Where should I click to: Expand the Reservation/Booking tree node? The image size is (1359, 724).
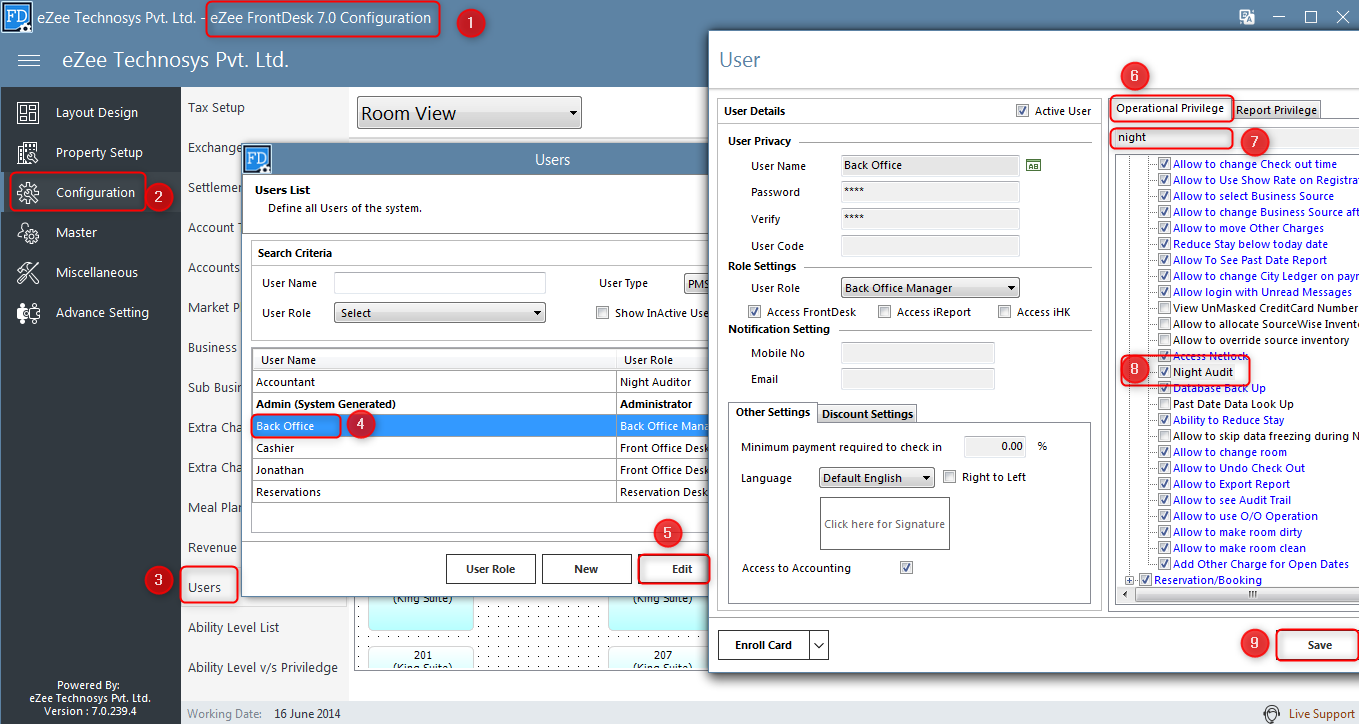pyautogui.click(x=1130, y=580)
